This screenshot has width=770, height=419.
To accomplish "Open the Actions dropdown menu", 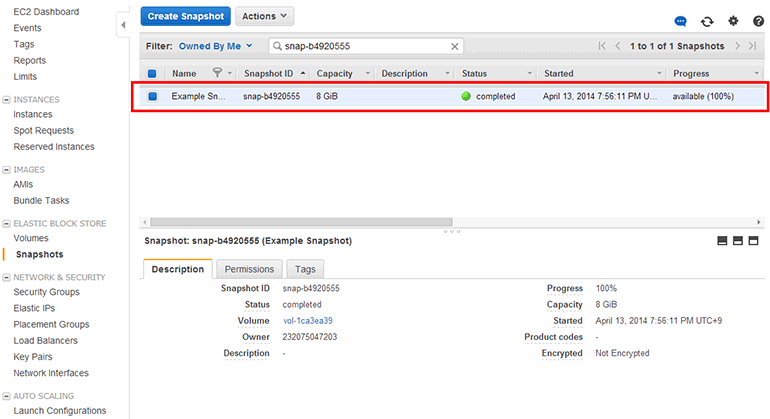I will [x=264, y=16].
